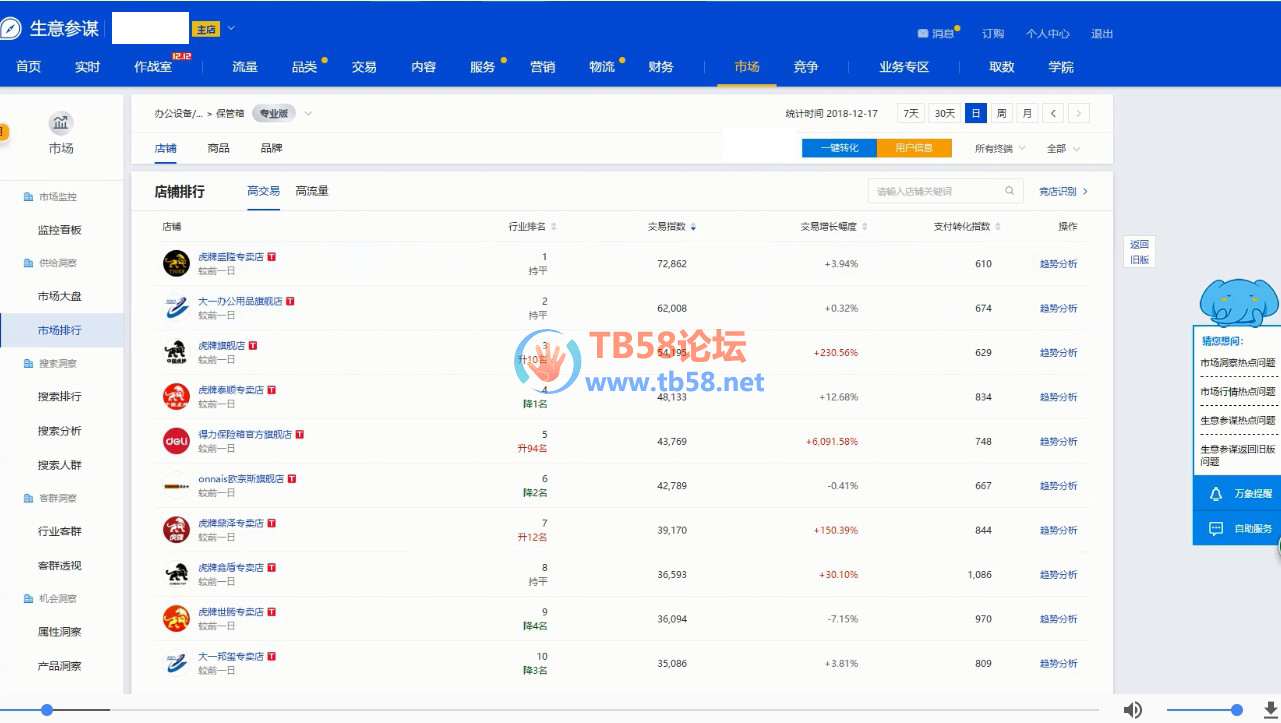Screen dimensions: 1281x723
Task: Click the Tmall badge beside 虎牌旗舰店
Action: (253, 345)
